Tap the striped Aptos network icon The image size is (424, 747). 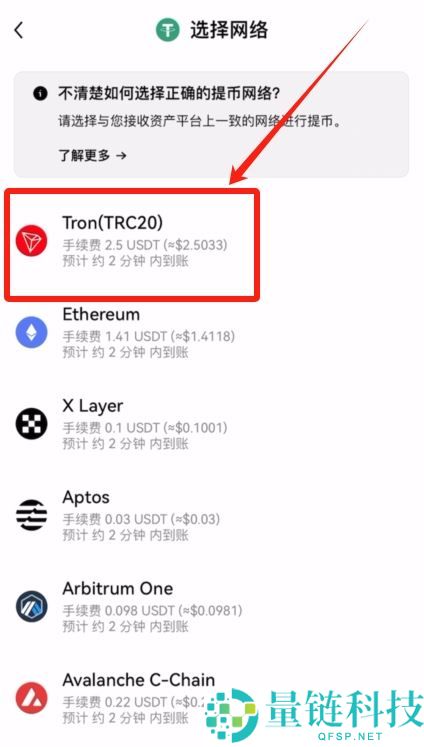click(x=32, y=515)
